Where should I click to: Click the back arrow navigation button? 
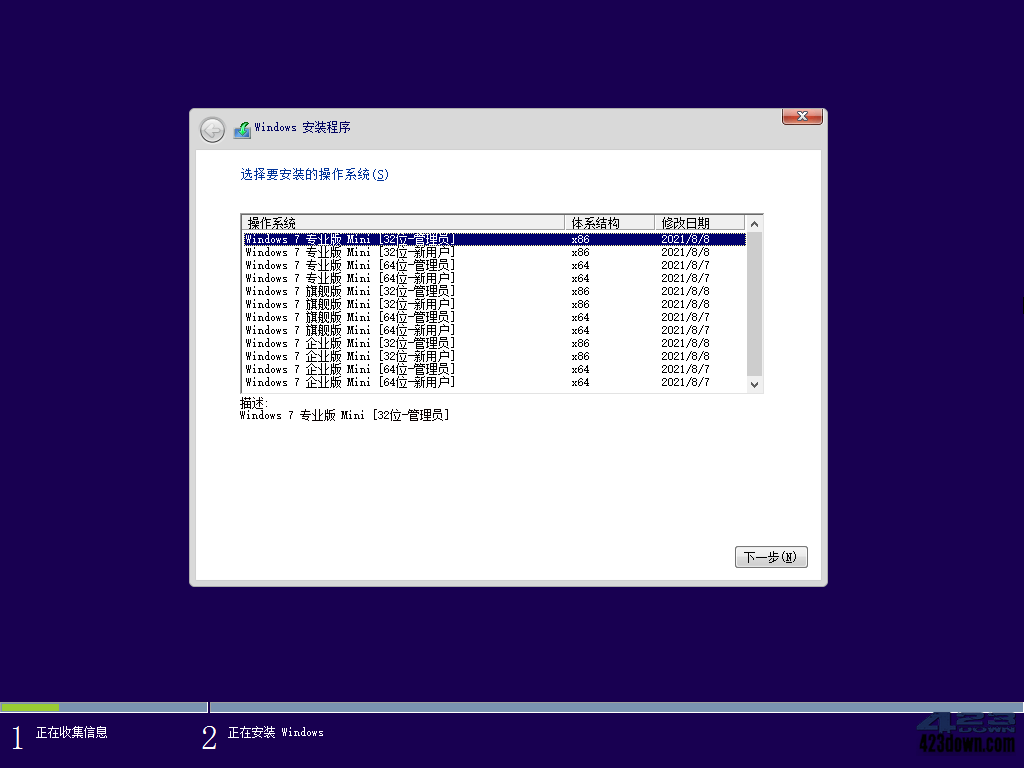[x=211, y=129]
